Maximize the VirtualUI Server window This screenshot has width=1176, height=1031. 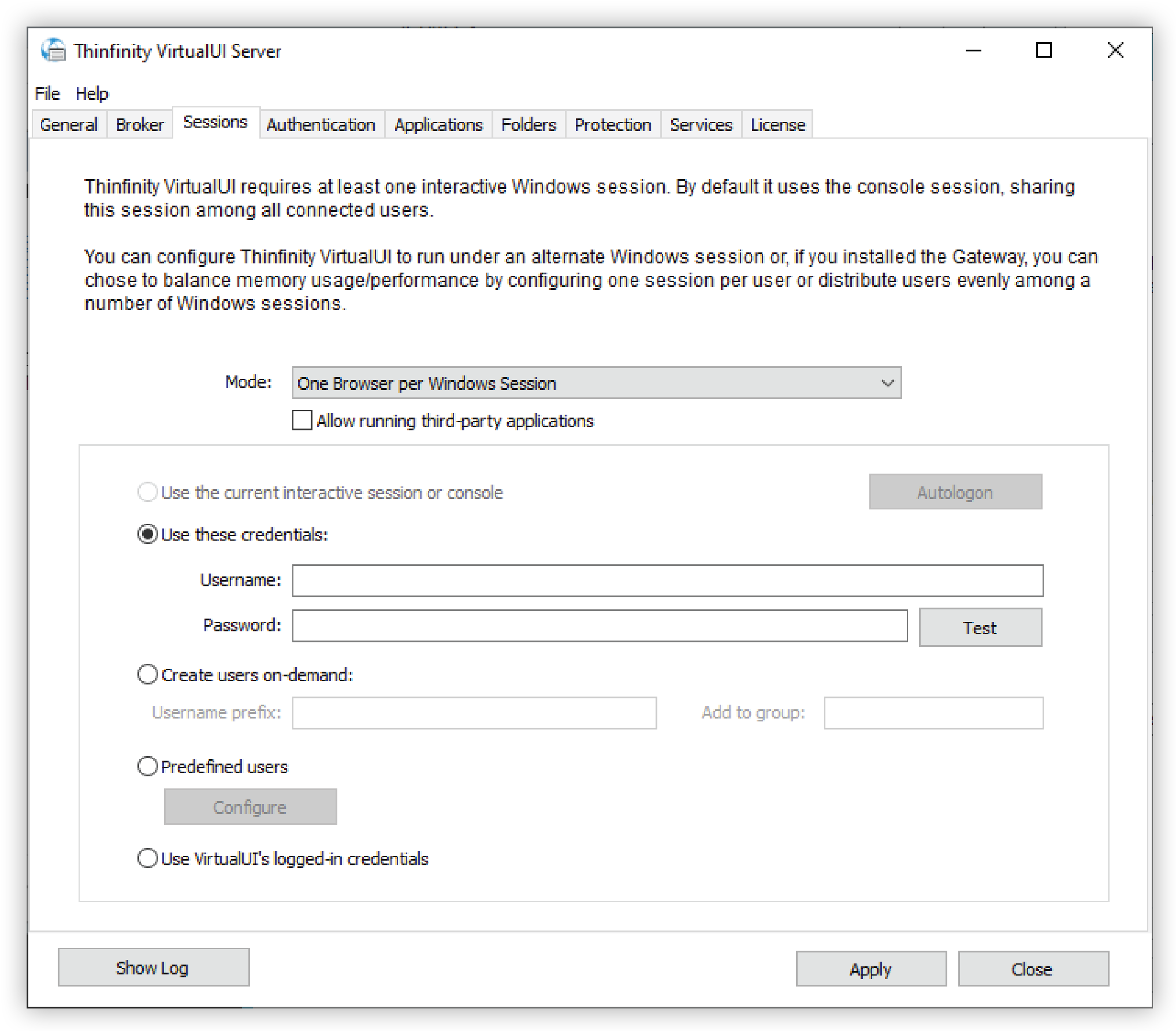[1044, 51]
